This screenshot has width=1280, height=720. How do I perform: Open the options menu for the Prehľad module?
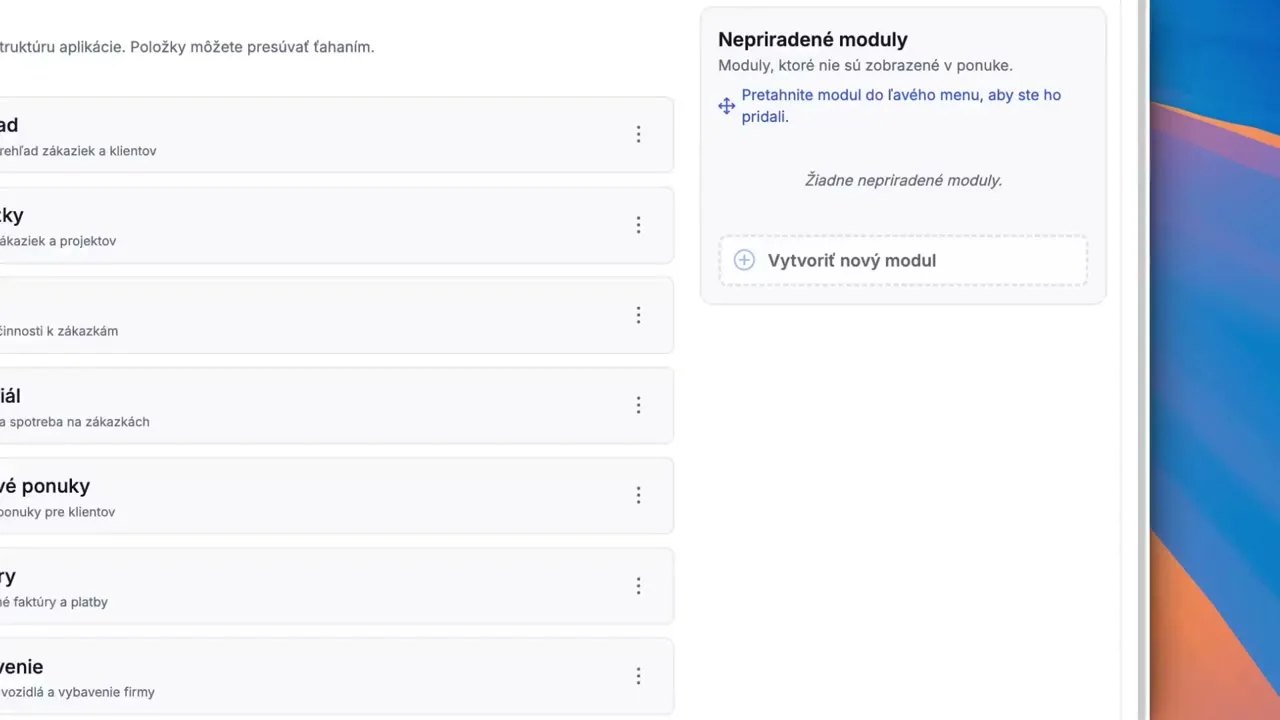point(638,134)
